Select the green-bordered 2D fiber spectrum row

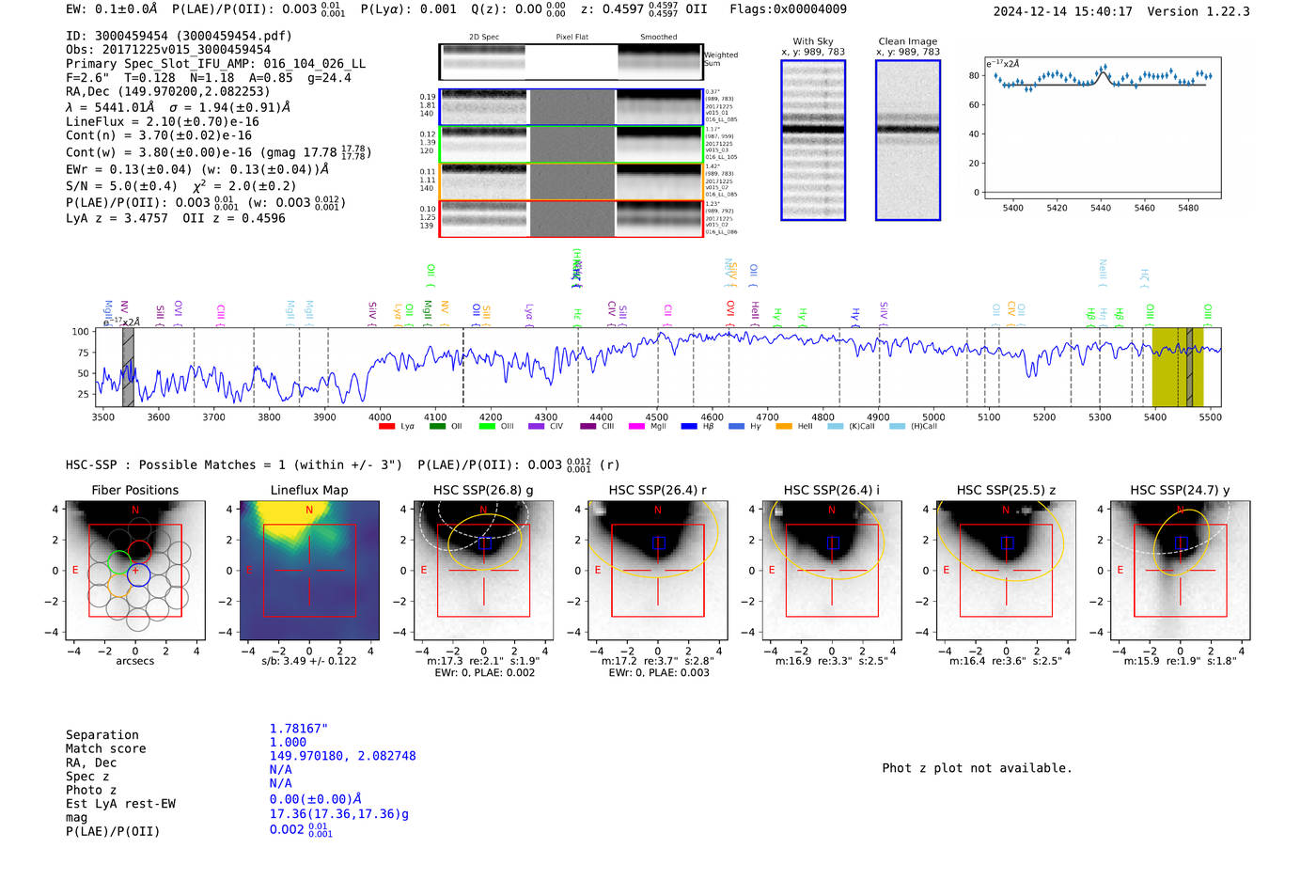pyautogui.click(x=571, y=144)
